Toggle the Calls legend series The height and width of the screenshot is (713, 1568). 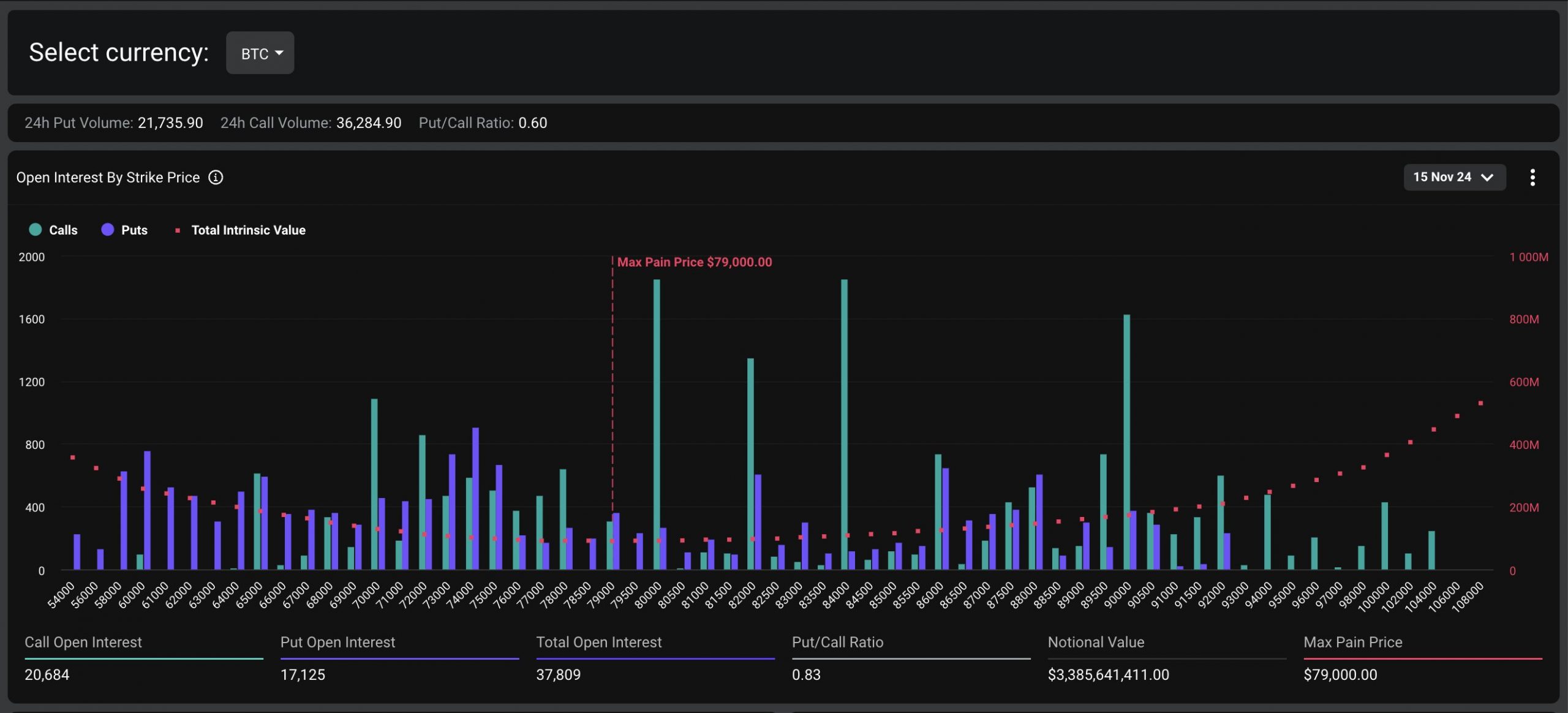tap(53, 230)
